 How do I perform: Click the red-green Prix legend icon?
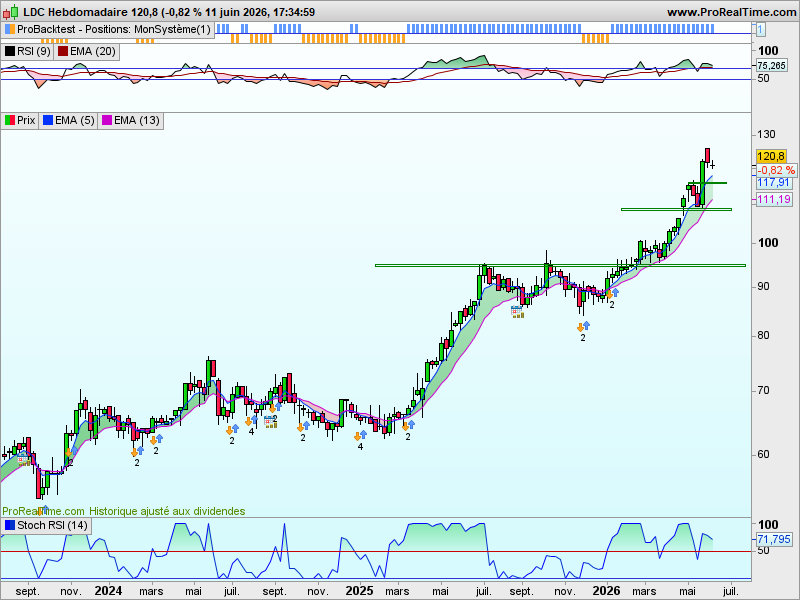[x=10, y=121]
